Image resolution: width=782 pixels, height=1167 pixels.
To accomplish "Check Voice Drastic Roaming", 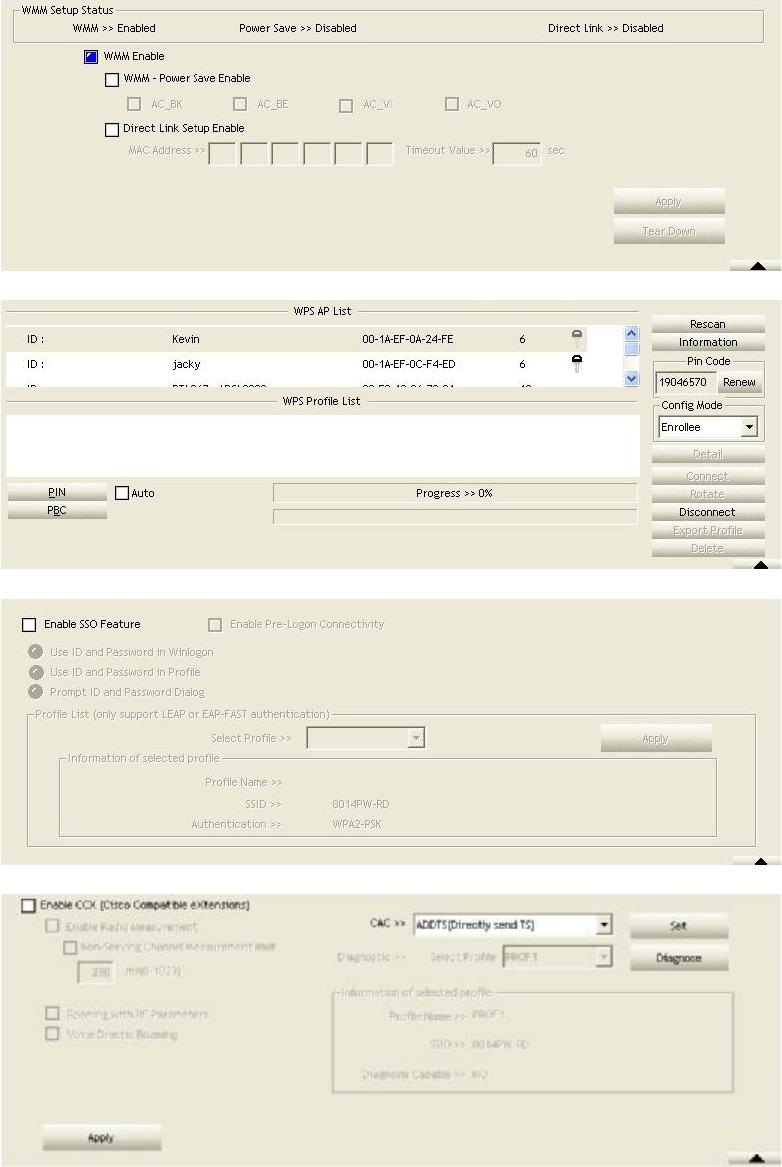I will (52, 1034).
